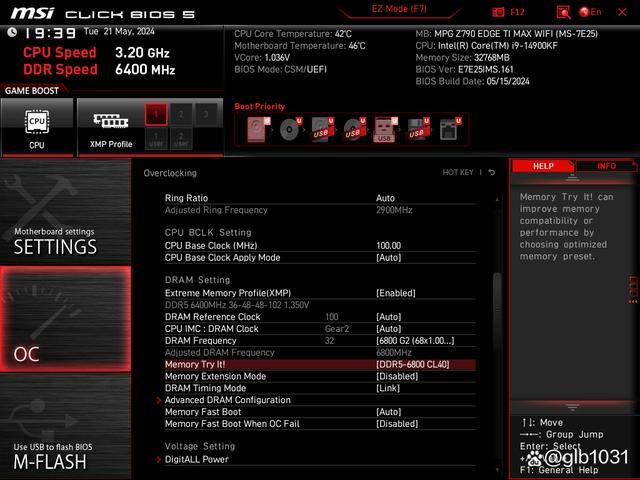640x480 pixels.
Task: Expand Advanced DRAM Configuration submenu
Action: point(227,400)
